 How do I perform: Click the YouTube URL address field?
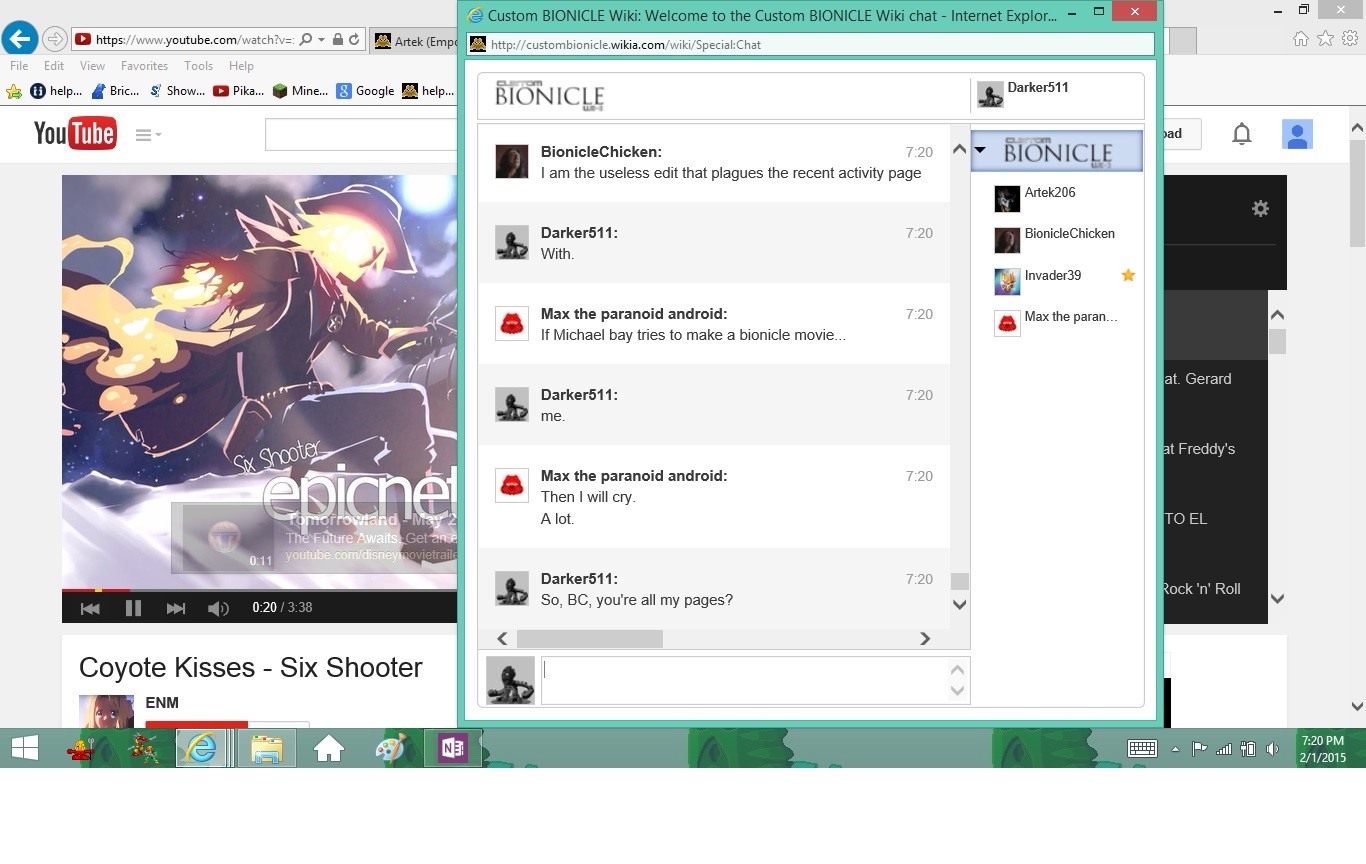(x=194, y=40)
